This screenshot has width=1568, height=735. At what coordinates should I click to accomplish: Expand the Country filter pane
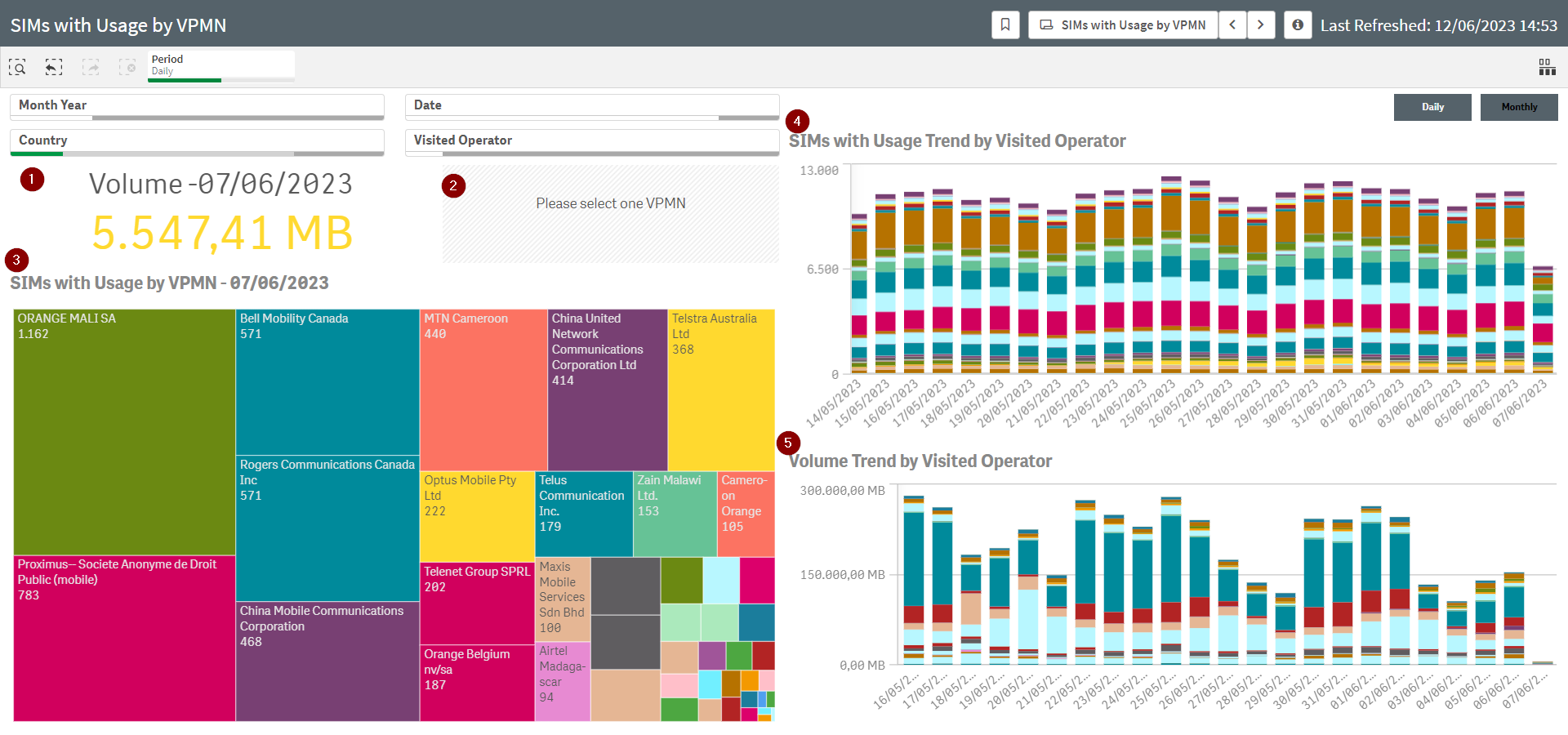[197, 140]
